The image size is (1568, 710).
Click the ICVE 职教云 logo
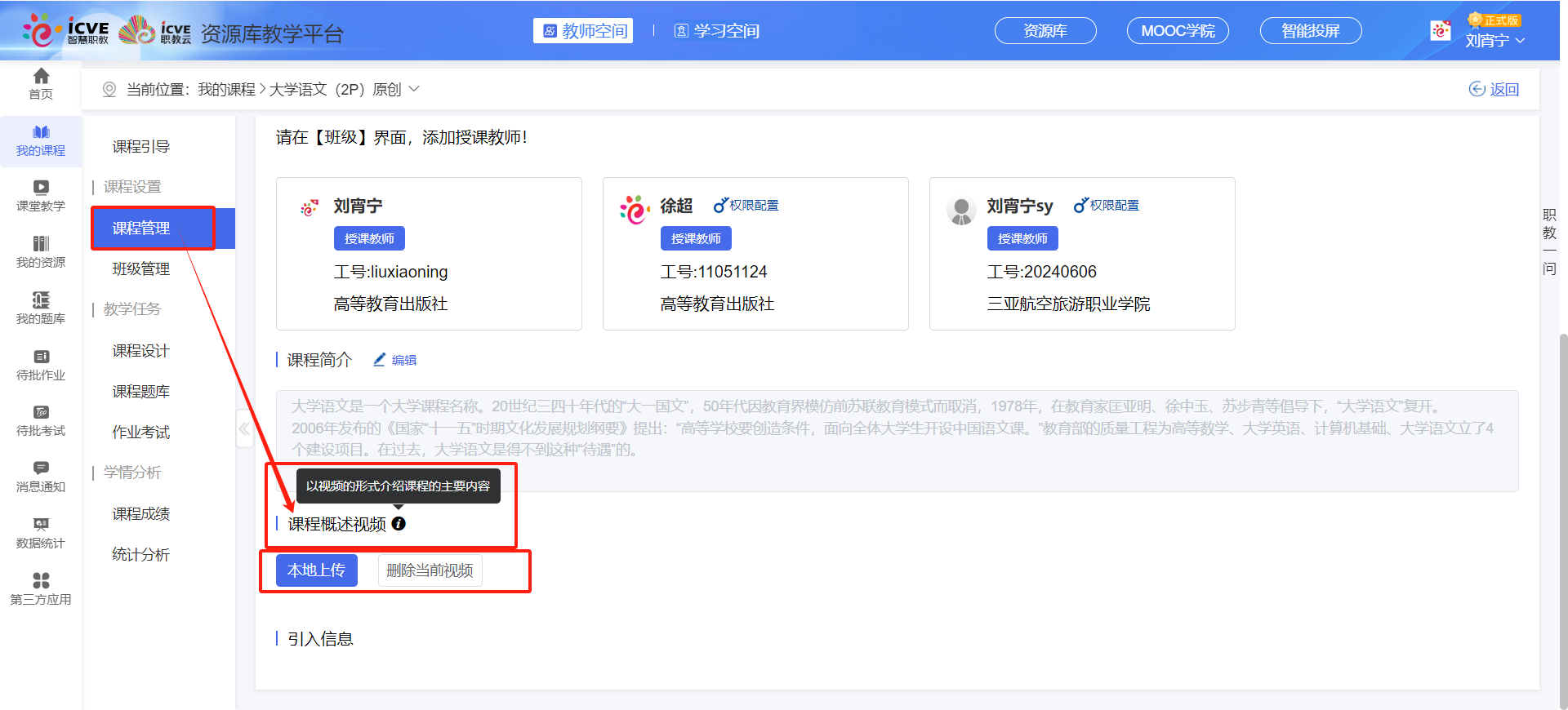coord(155,31)
